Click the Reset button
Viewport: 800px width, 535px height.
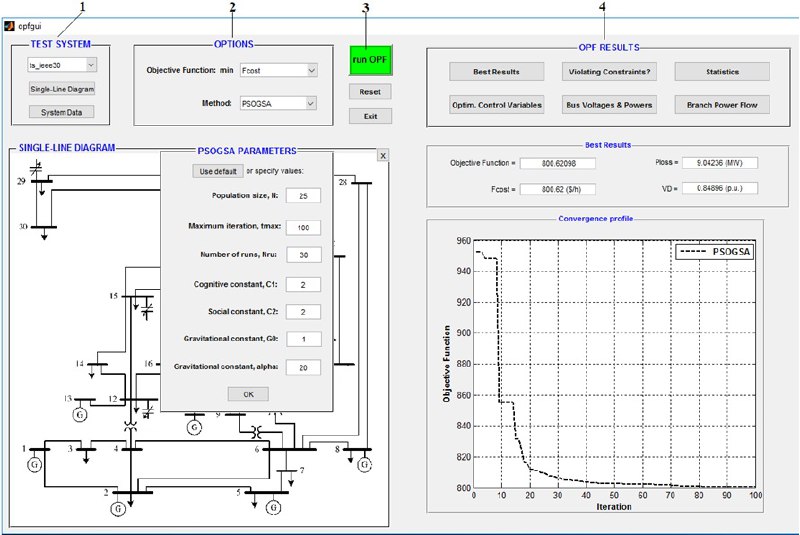tap(370, 92)
